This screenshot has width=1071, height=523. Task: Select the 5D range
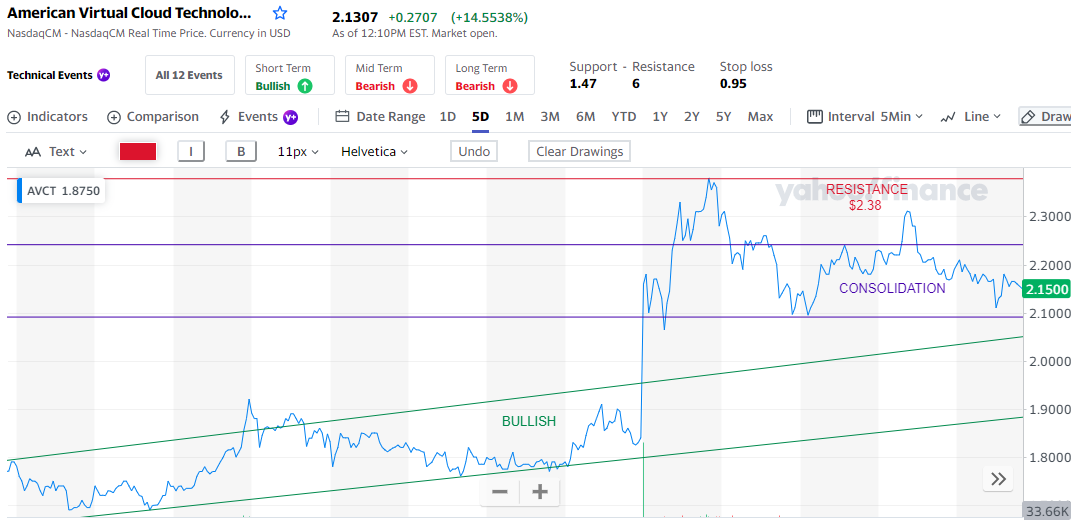[x=480, y=117]
